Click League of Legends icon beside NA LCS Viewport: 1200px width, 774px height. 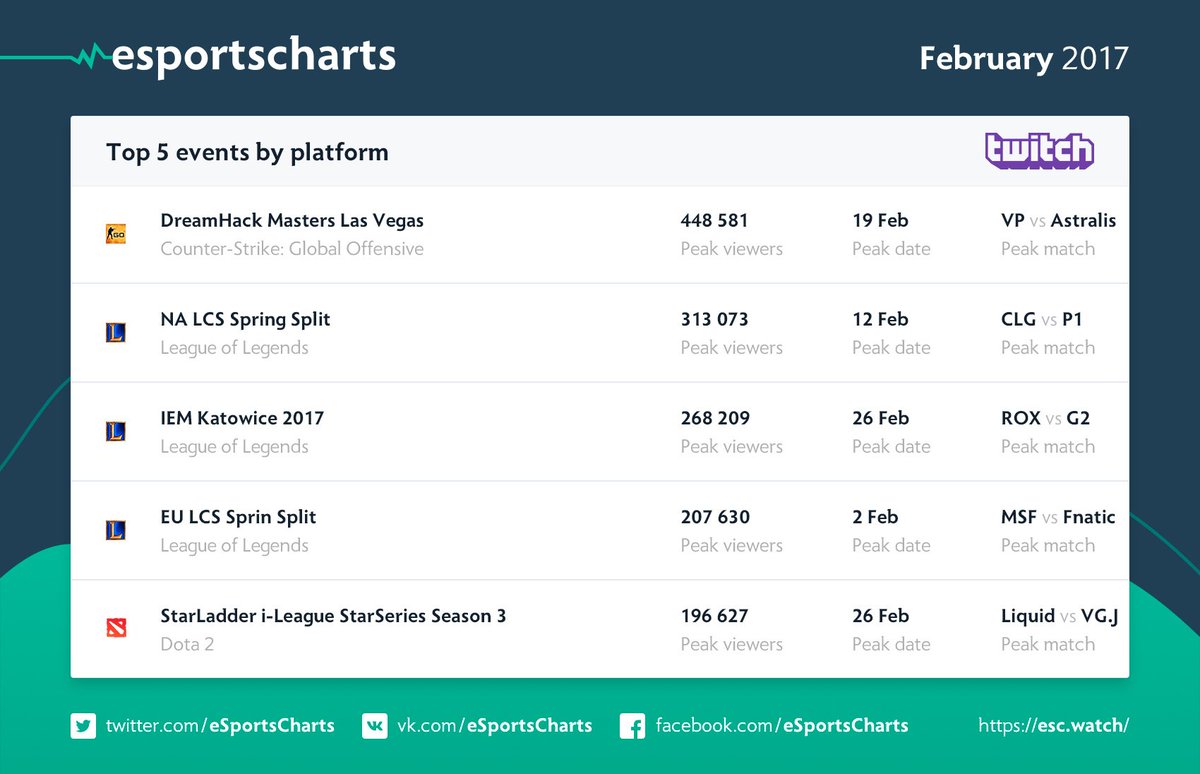pyautogui.click(x=116, y=333)
